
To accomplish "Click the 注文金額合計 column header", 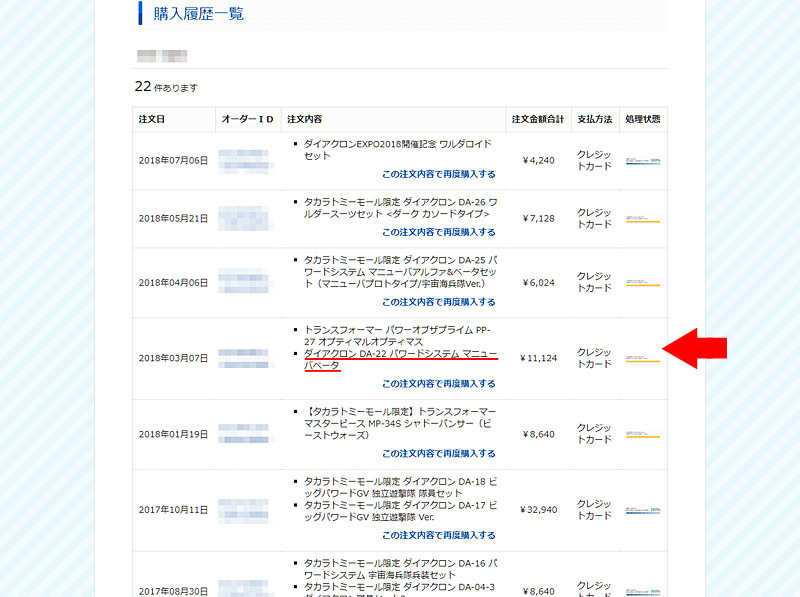I will pos(538,119).
